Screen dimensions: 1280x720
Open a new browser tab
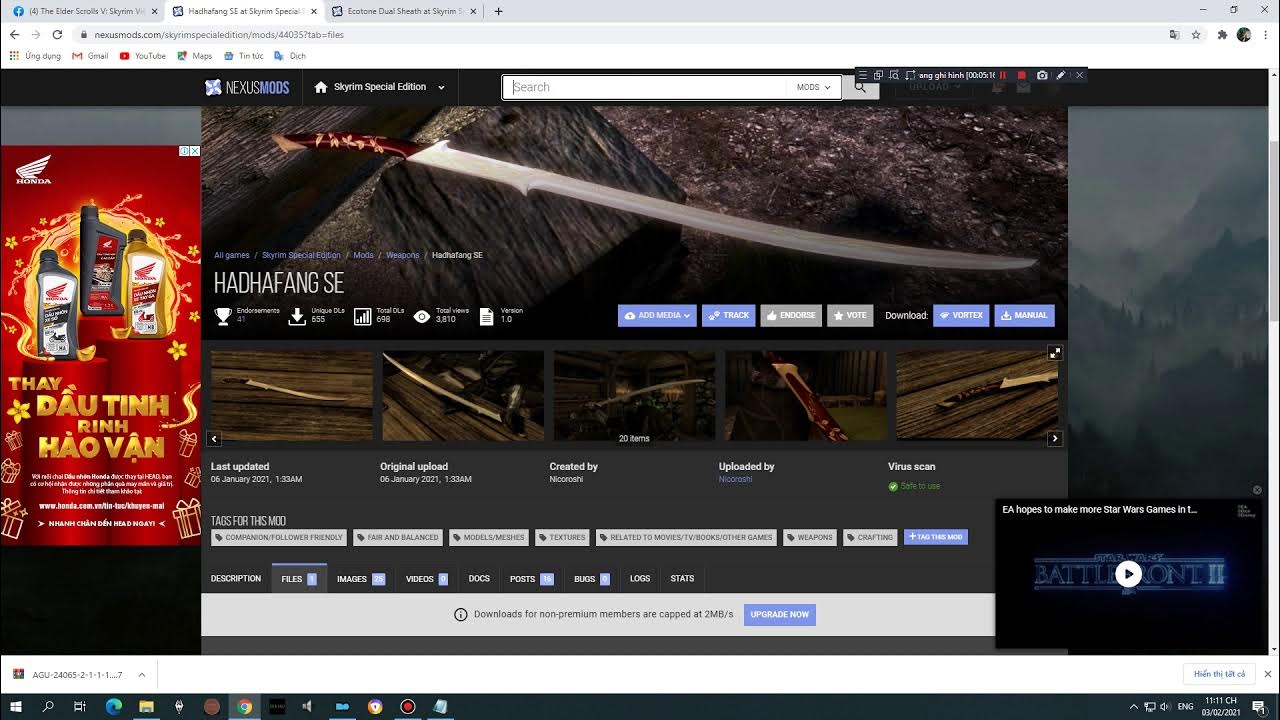click(498, 11)
